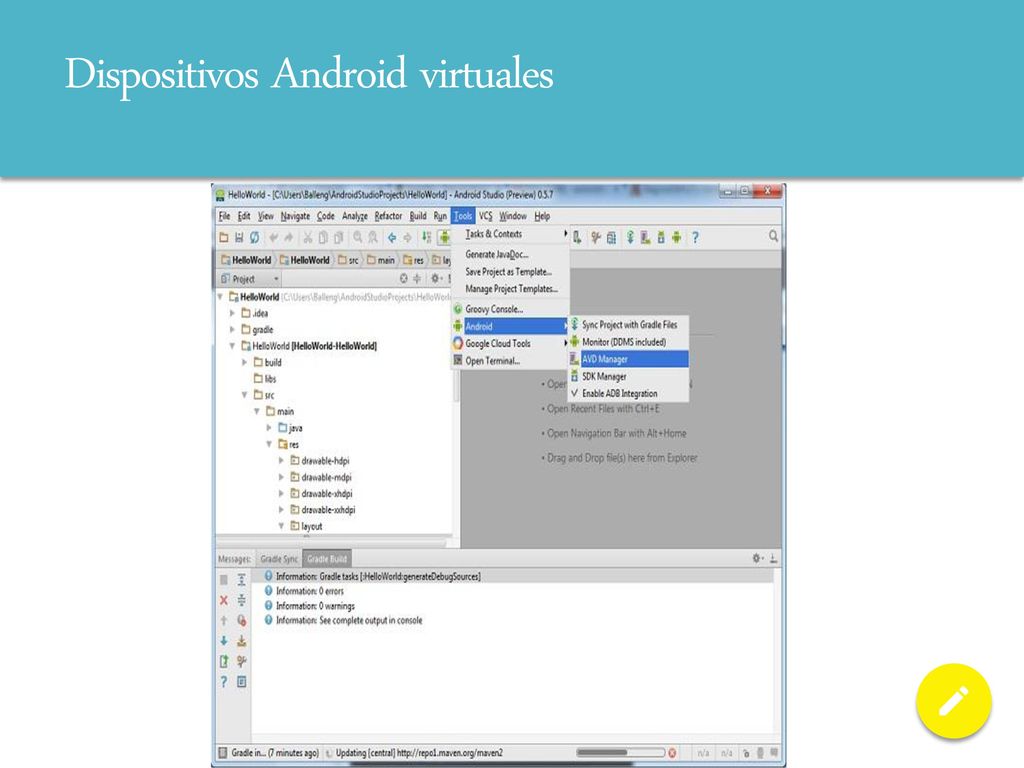Click the Replace toolbar icon
This screenshot has height=768, width=1024.
373,238
